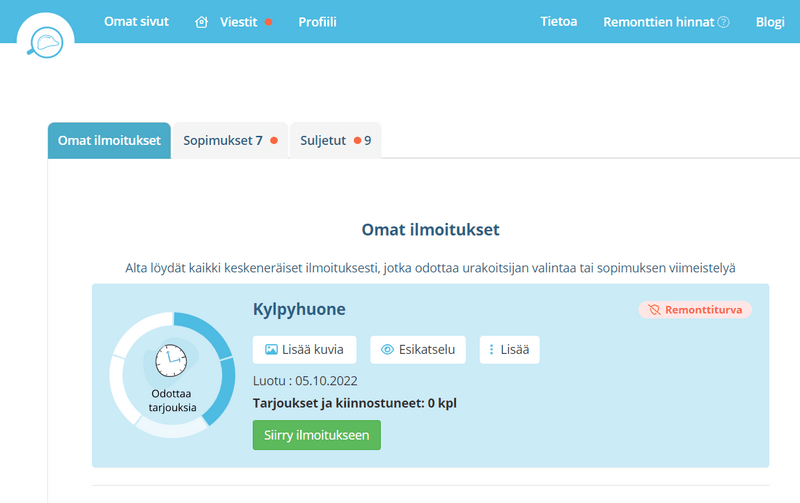Open the Blogi link in the header
800x503 pixels.
pyautogui.click(x=770, y=22)
